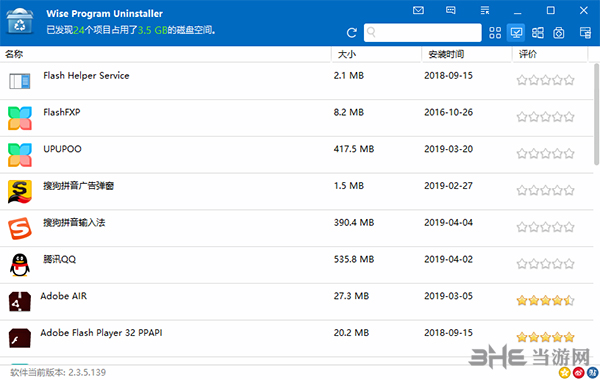Select the 搜狗拼音广告弹窗 entry
The height and width of the screenshot is (380, 600).
297,191
